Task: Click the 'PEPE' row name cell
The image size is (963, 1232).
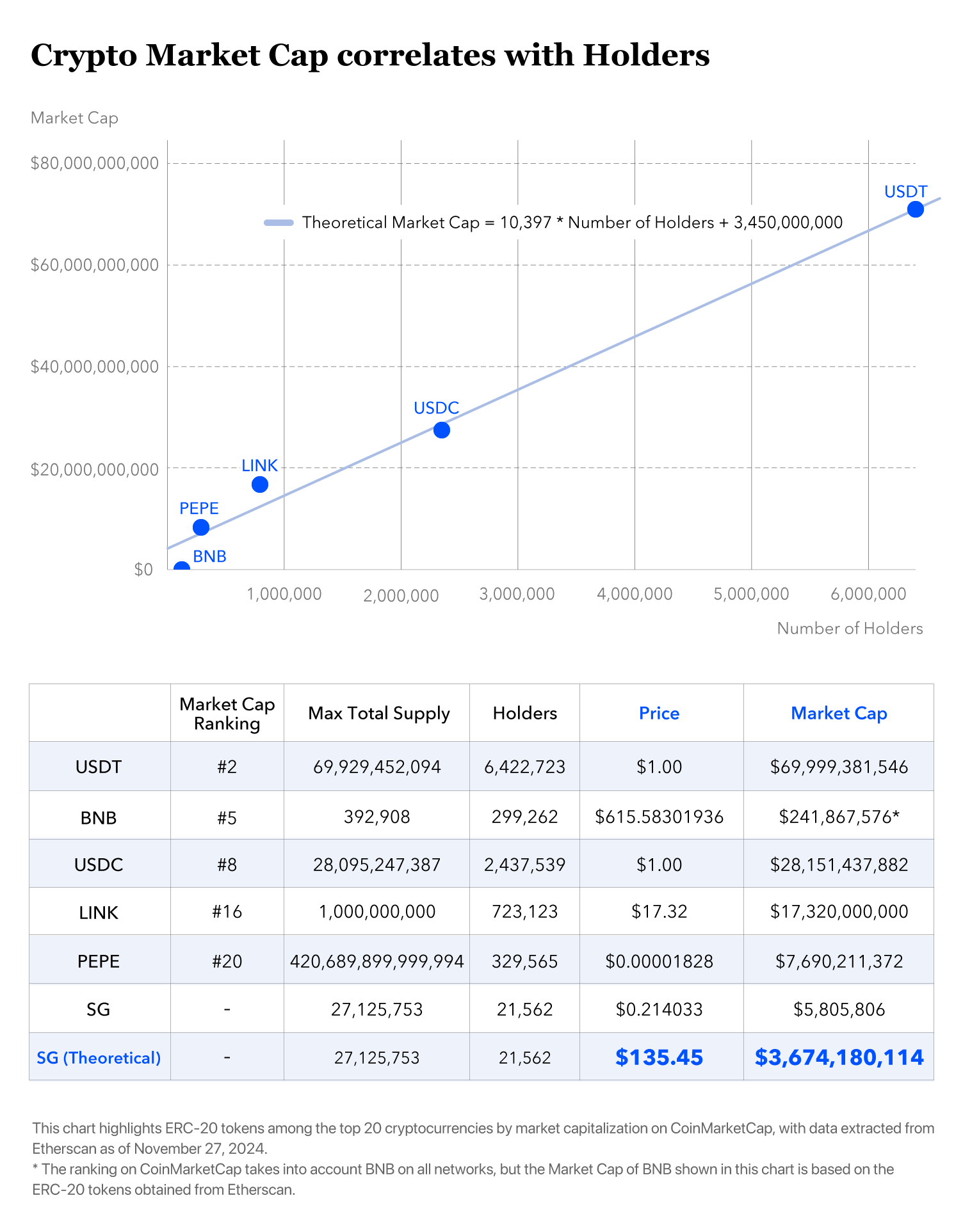Action: point(99,962)
